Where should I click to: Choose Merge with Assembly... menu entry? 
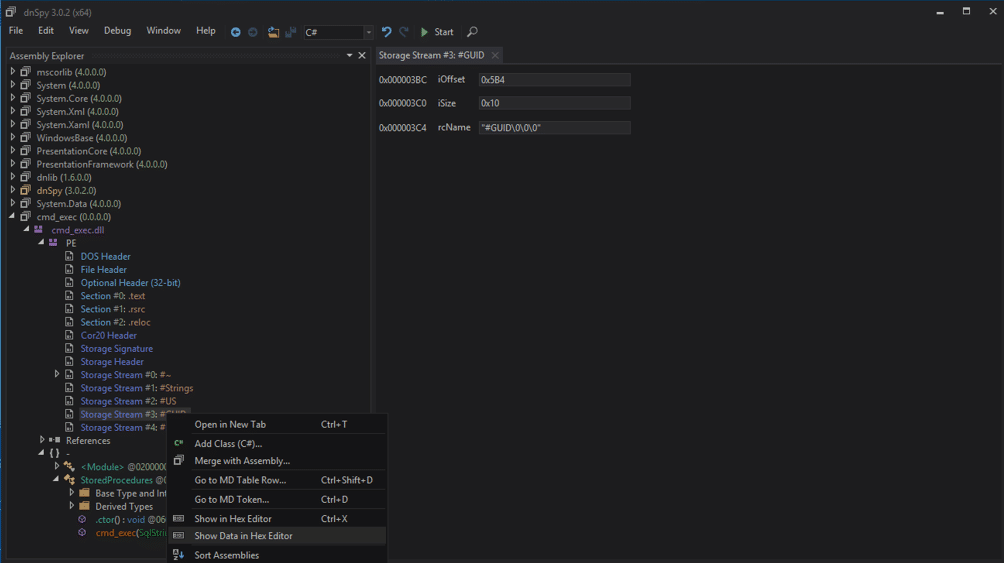click(x=277, y=461)
